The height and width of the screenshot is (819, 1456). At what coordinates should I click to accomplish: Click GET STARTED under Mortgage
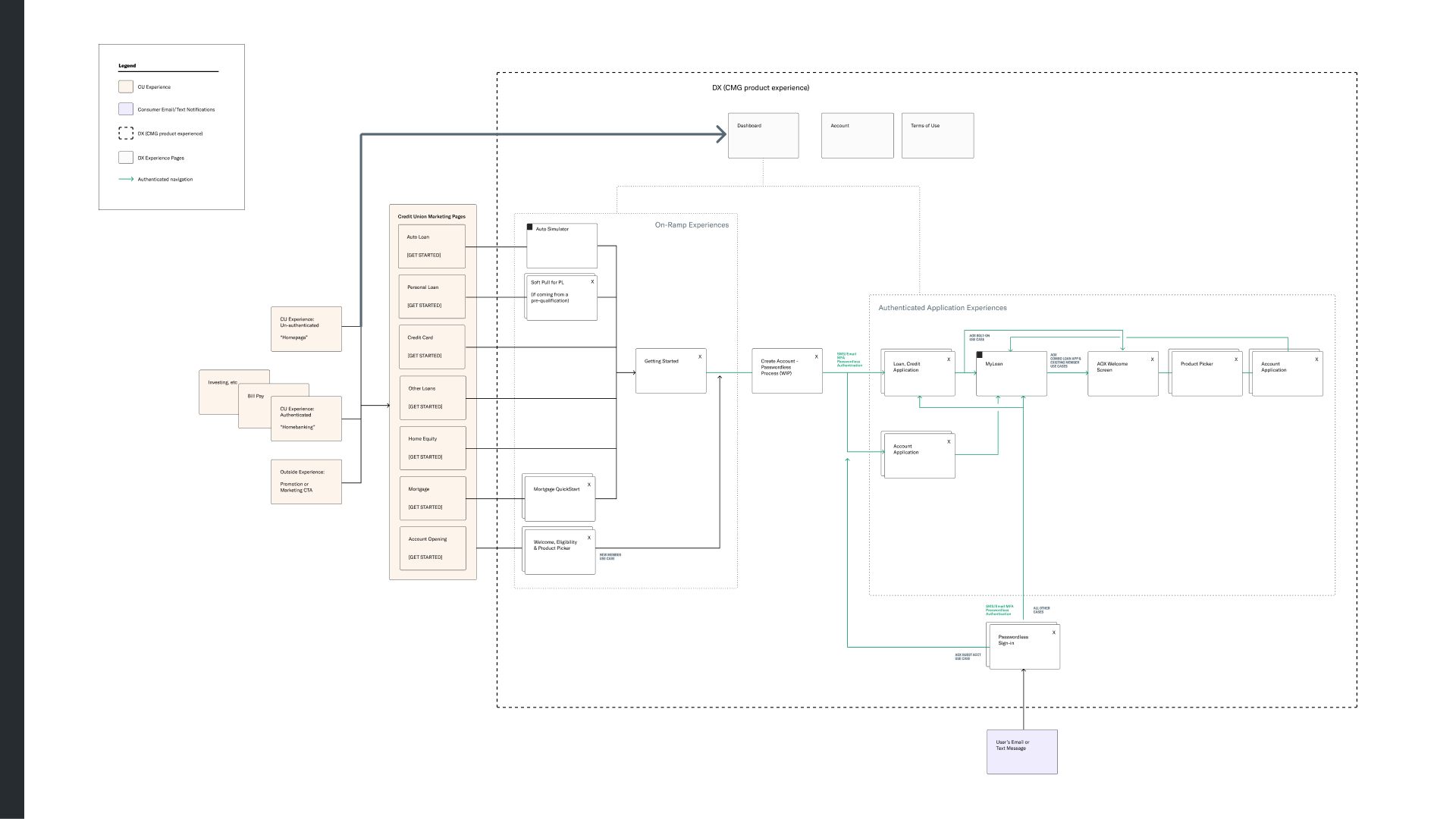425,507
